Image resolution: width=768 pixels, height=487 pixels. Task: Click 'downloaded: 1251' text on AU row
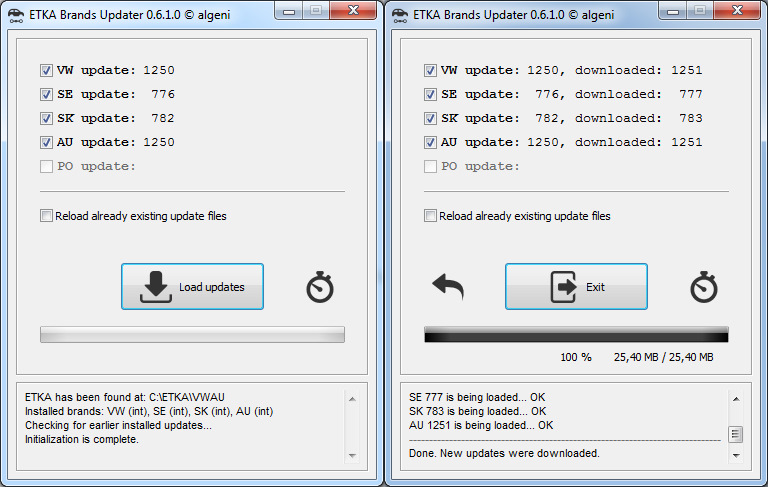click(x=639, y=143)
